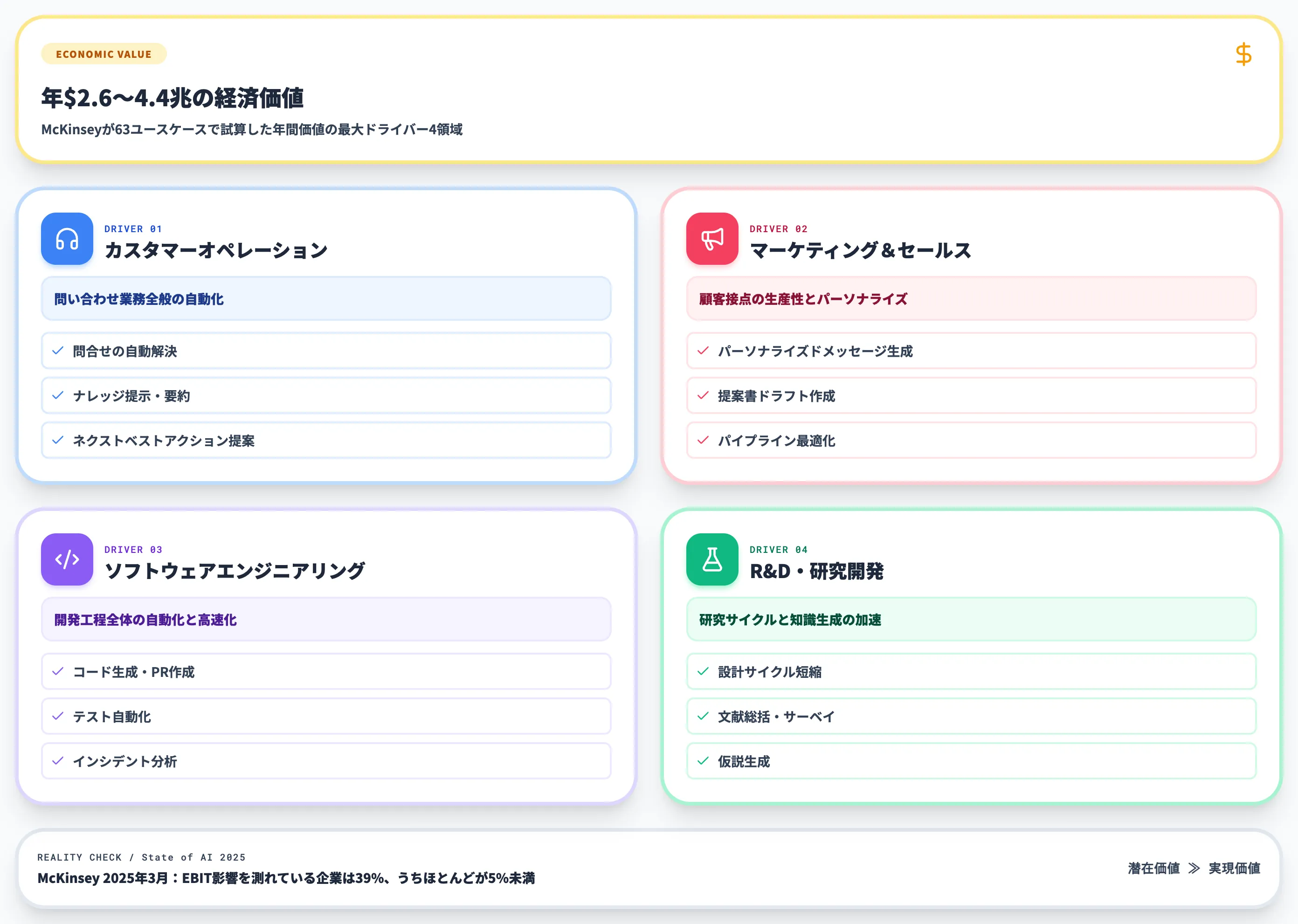Click the DRIVER 03 label
The width and height of the screenshot is (1298, 924).
(x=133, y=550)
